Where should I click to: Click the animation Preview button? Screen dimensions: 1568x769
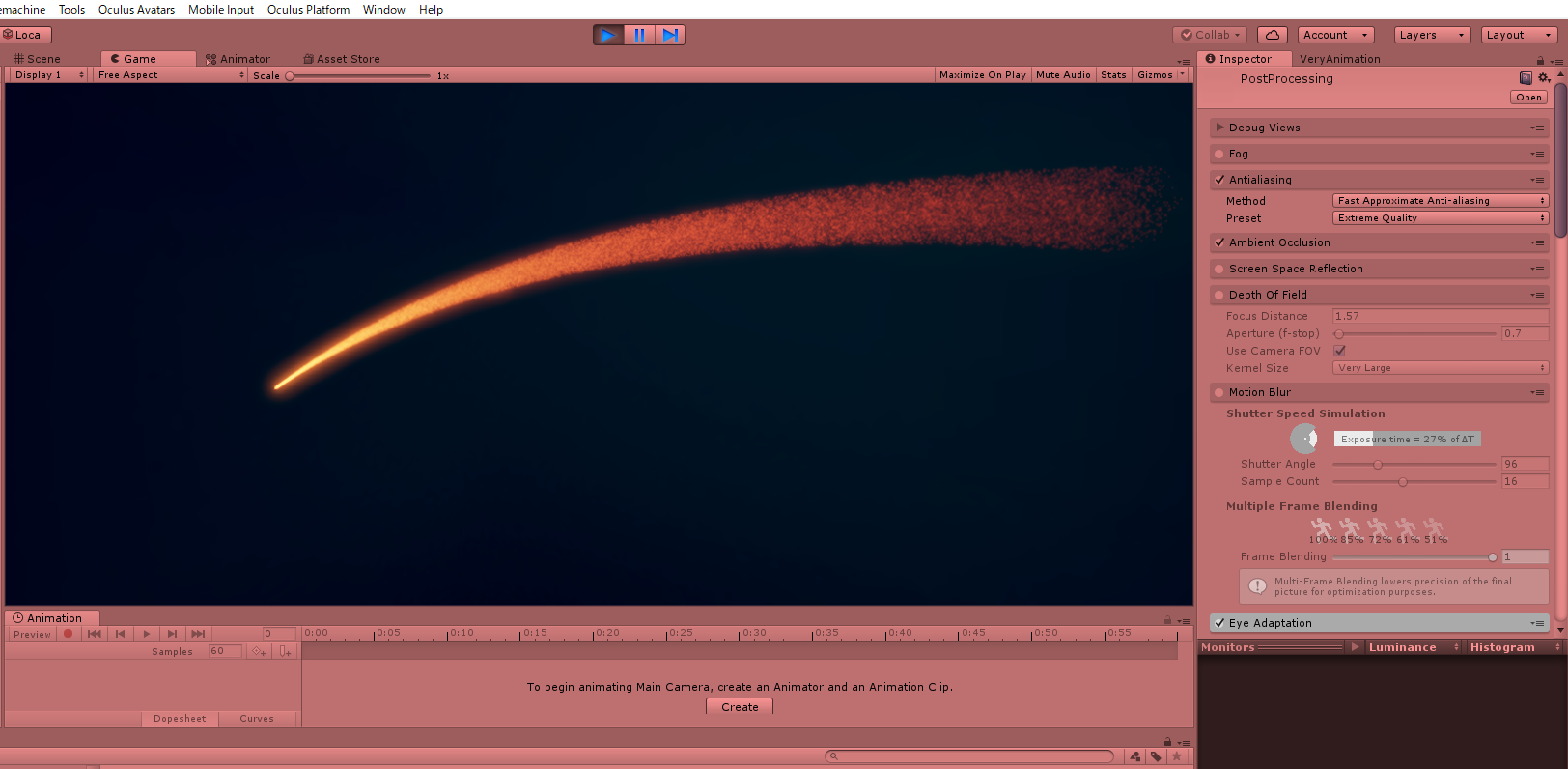pyautogui.click(x=32, y=634)
